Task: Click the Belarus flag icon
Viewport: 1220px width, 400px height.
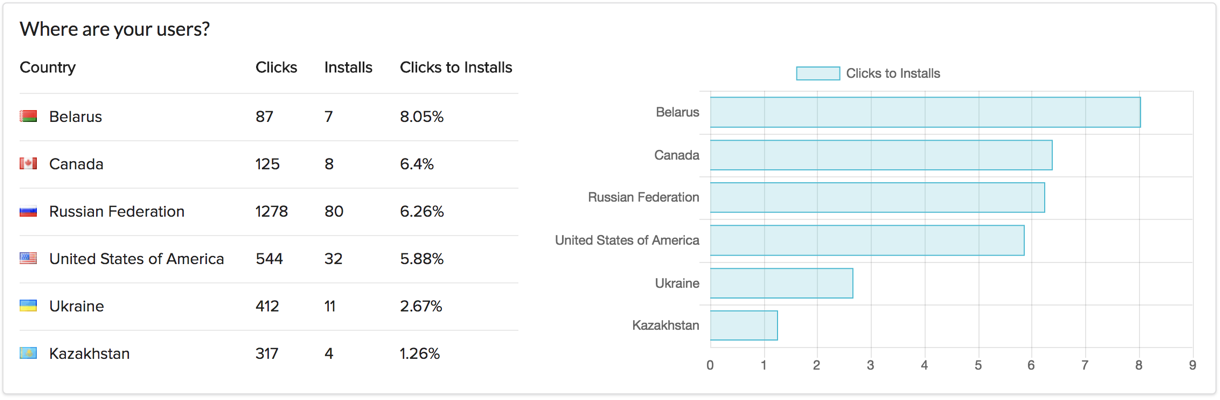Action: [28, 116]
